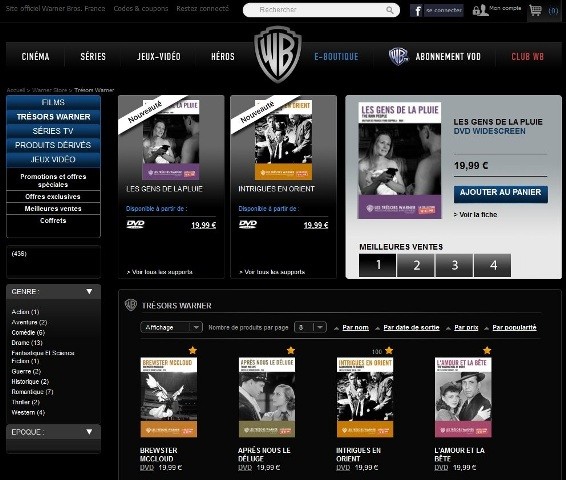This screenshot has height=480, width=566.
Task: Open Brewster McCloud DVD cover
Action: pos(169,397)
